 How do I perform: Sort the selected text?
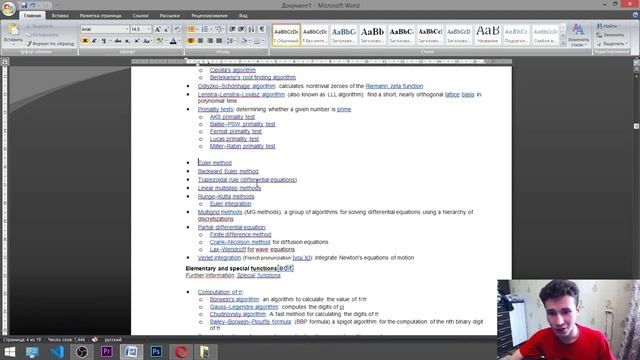tap(251, 29)
